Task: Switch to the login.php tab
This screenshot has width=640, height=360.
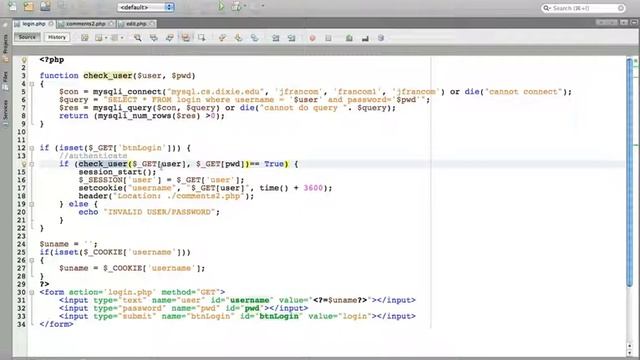Action: (34, 24)
